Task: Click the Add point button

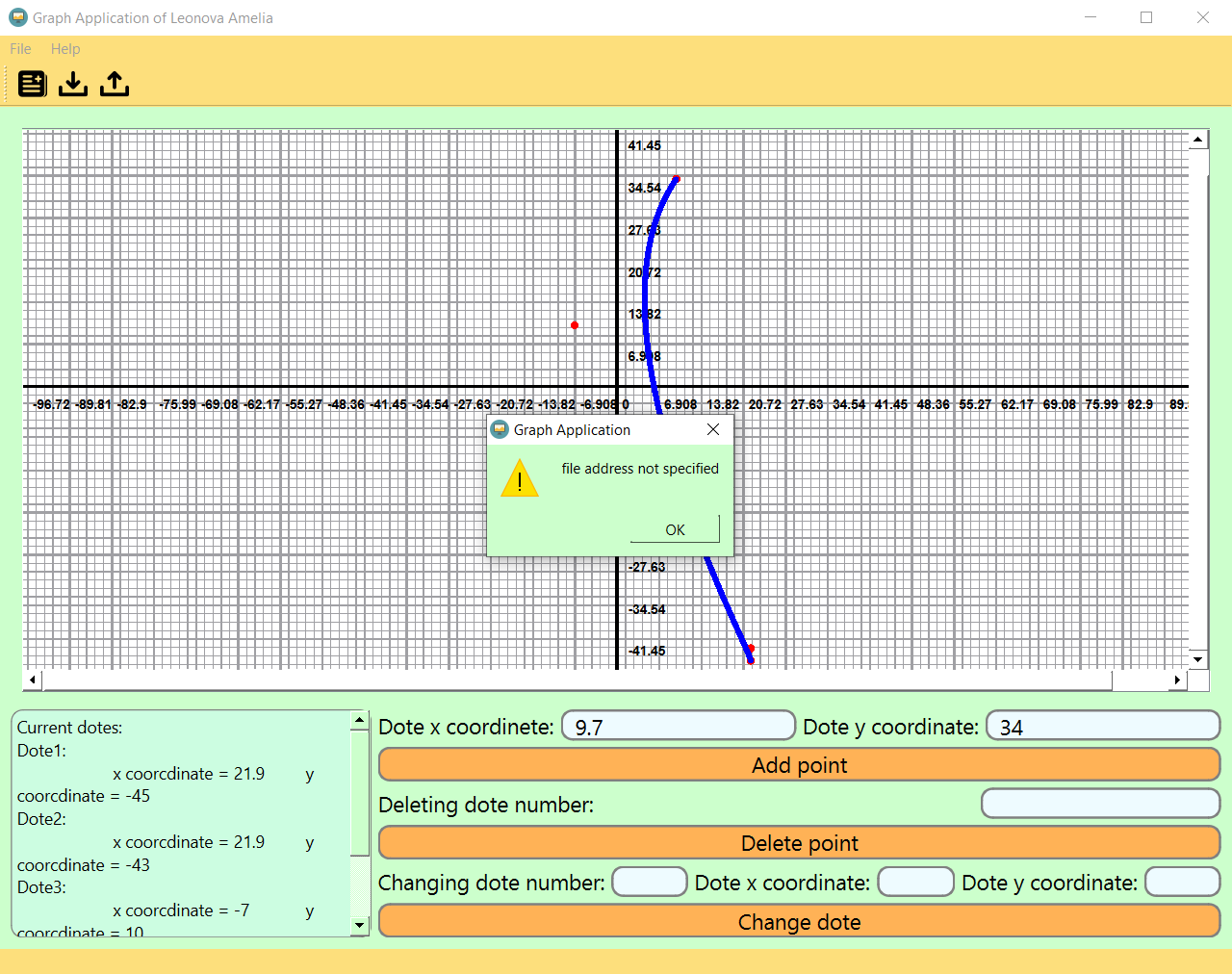Action: pyautogui.click(x=799, y=764)
